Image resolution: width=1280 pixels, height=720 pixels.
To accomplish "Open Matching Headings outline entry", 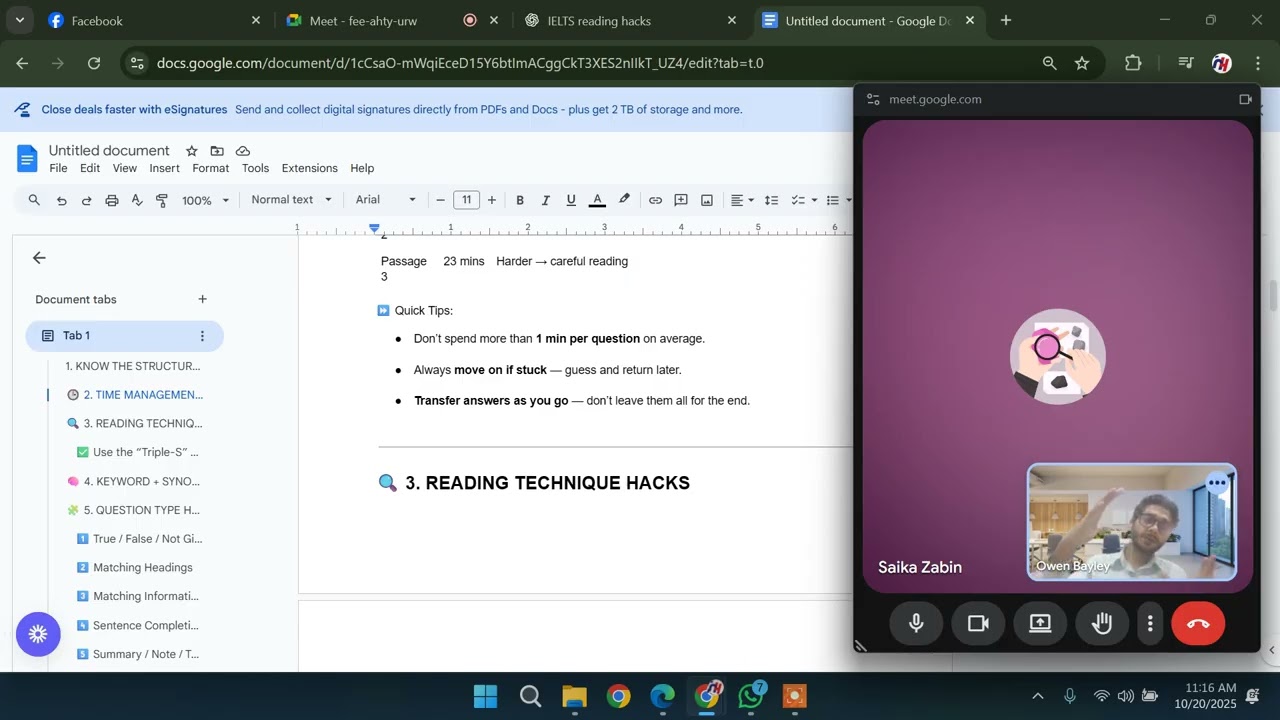I will coord(134,567).
